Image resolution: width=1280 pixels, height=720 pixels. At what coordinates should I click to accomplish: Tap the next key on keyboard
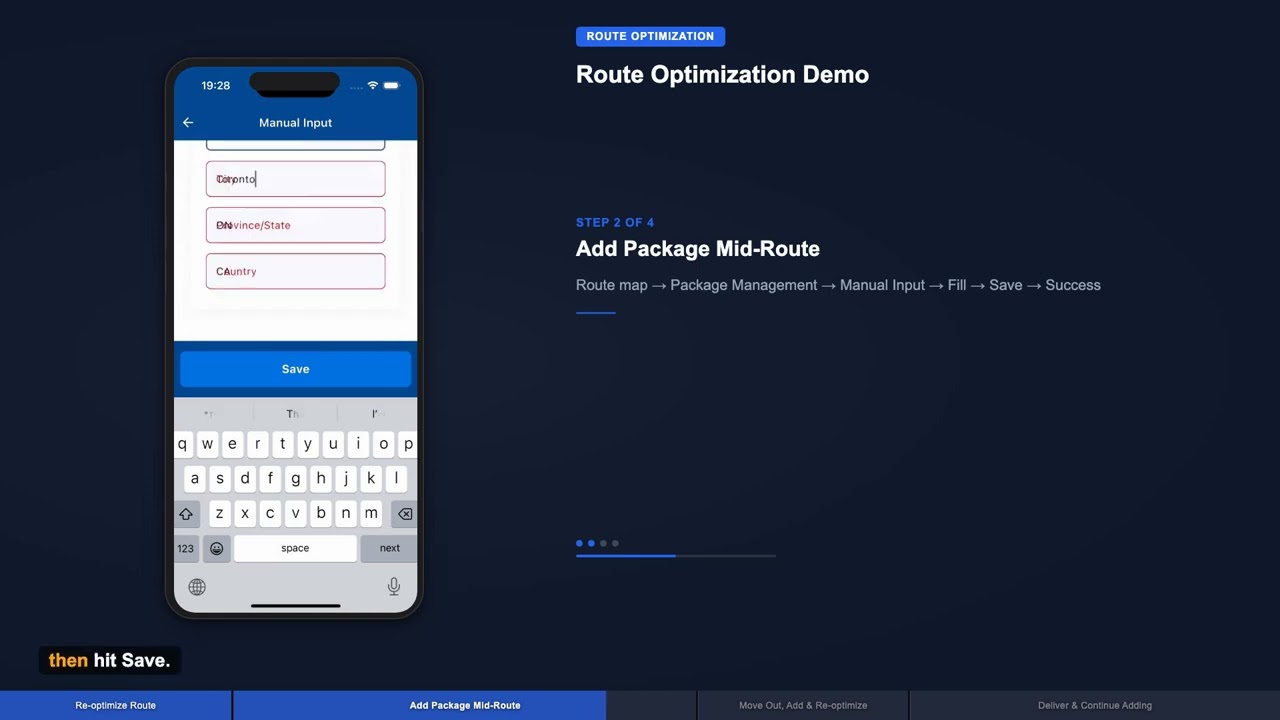pos(389,548)
